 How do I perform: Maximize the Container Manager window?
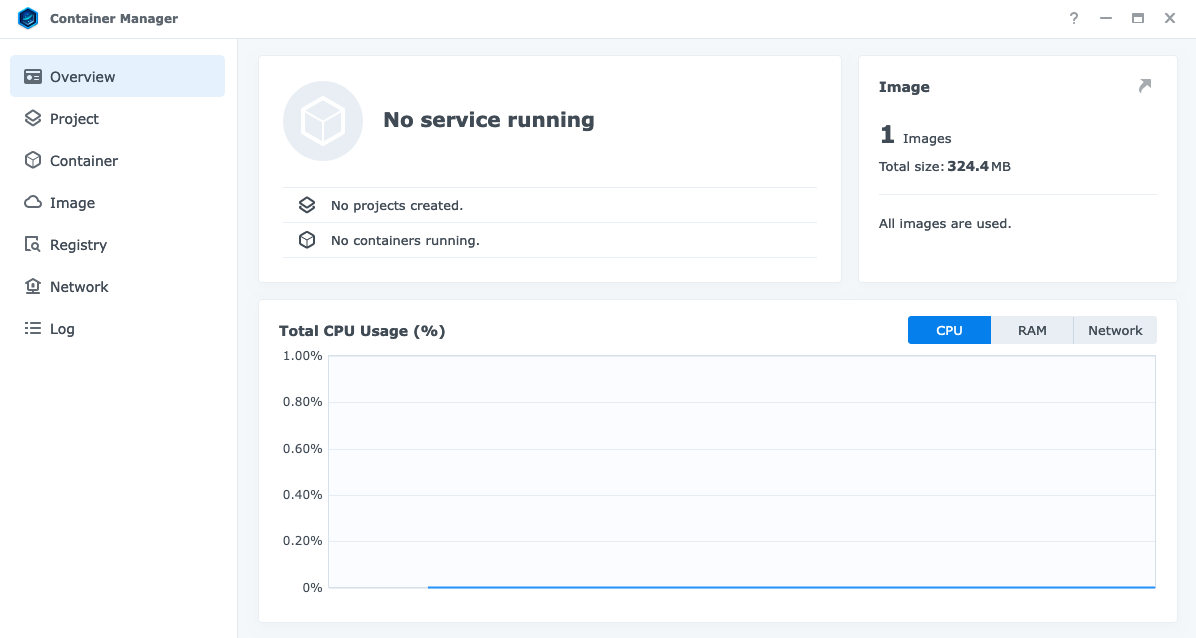[x=1138, y=18]
